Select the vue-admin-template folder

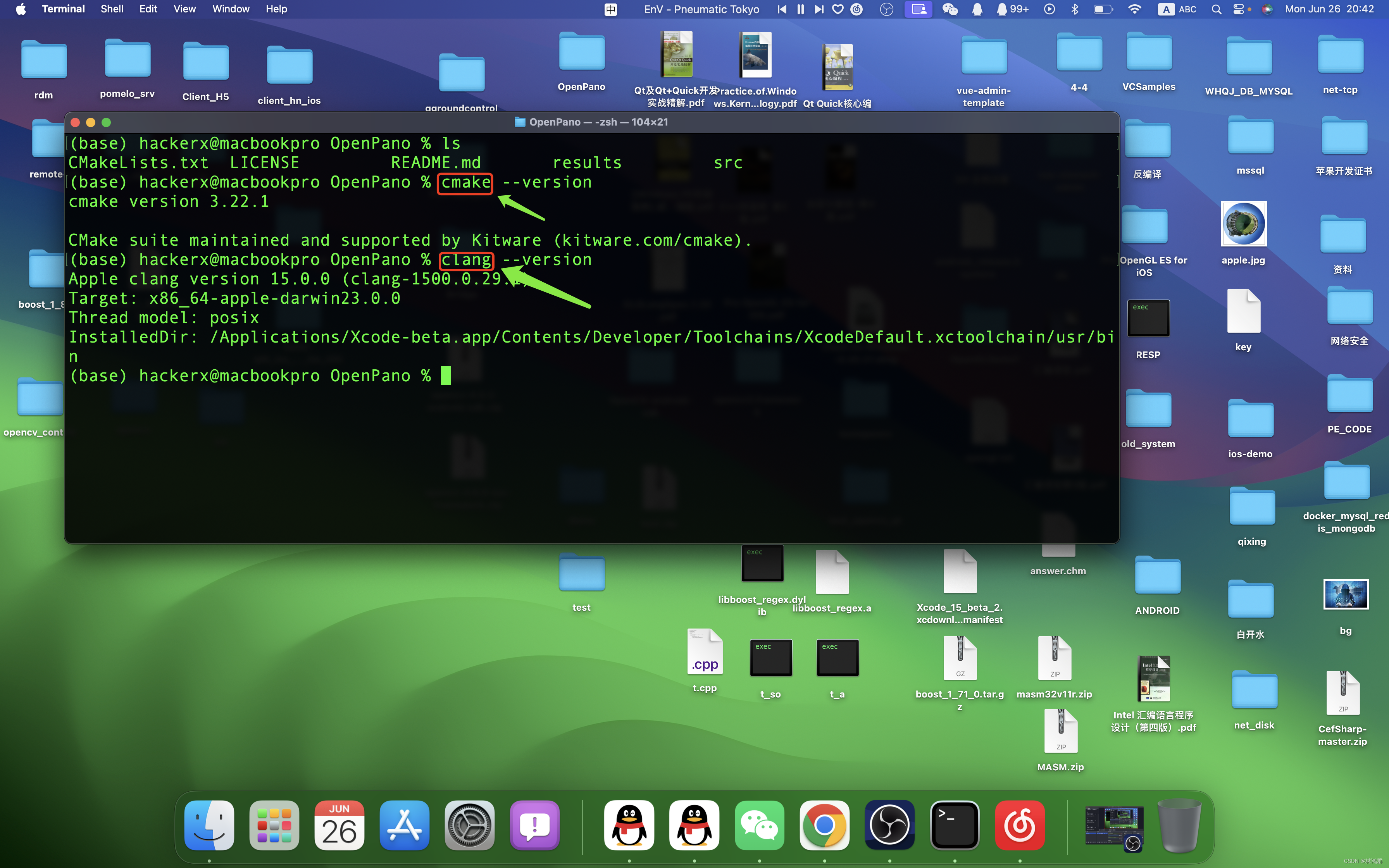pos(984,72)
